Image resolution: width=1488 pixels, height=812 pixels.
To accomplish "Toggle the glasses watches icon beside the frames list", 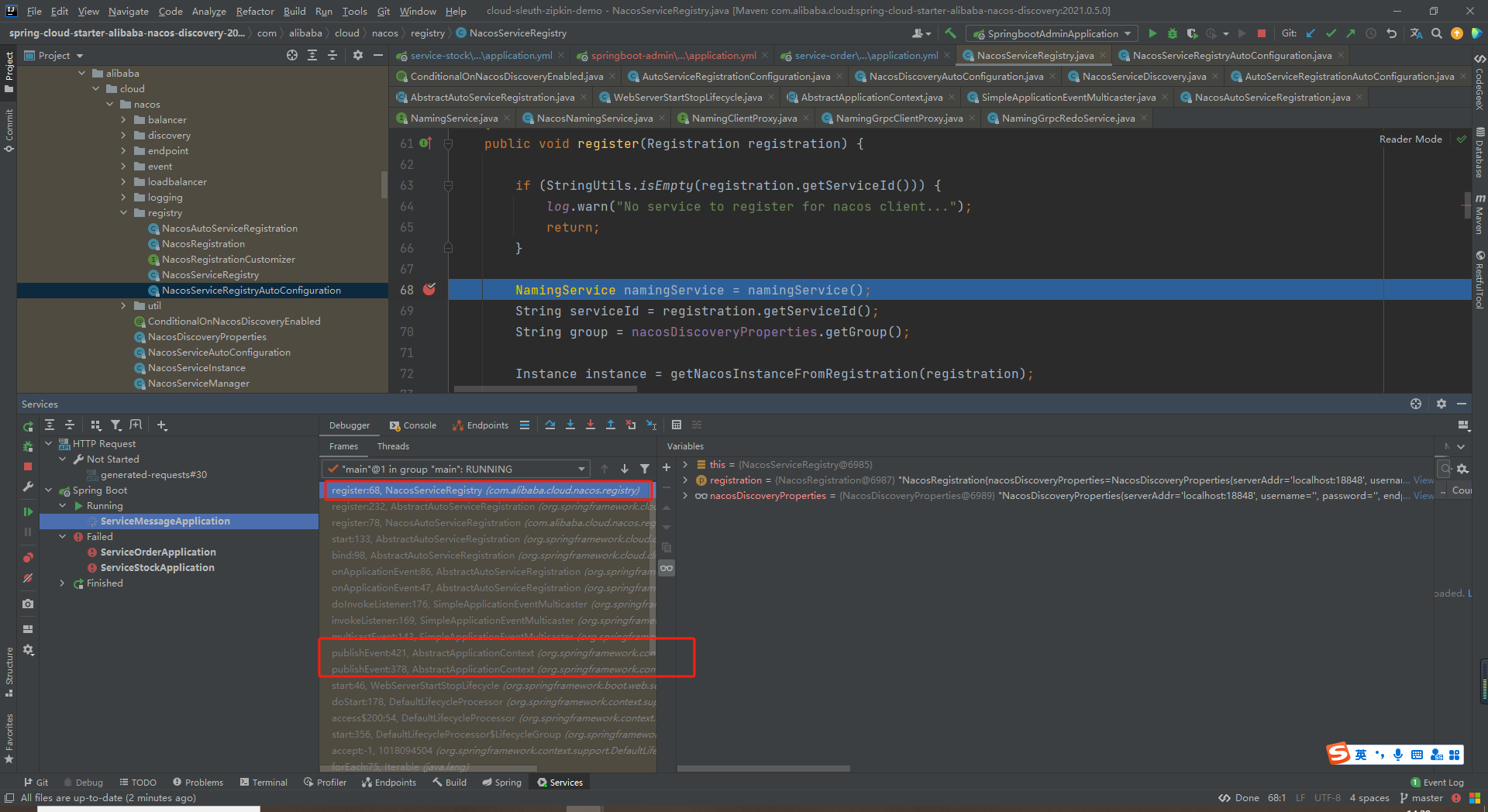I will (x=666, y=568).
